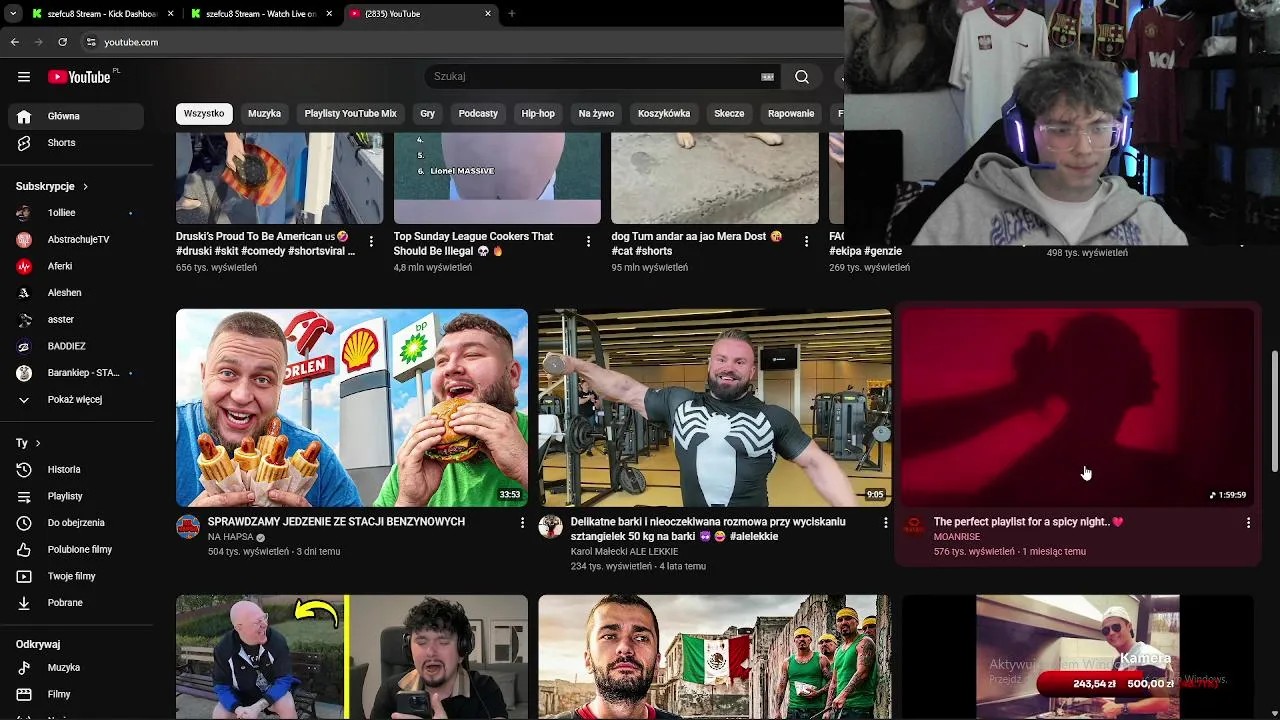
Task: Switch to szefcu8 Stream Watch Live tab
Action: coord(262,14)
